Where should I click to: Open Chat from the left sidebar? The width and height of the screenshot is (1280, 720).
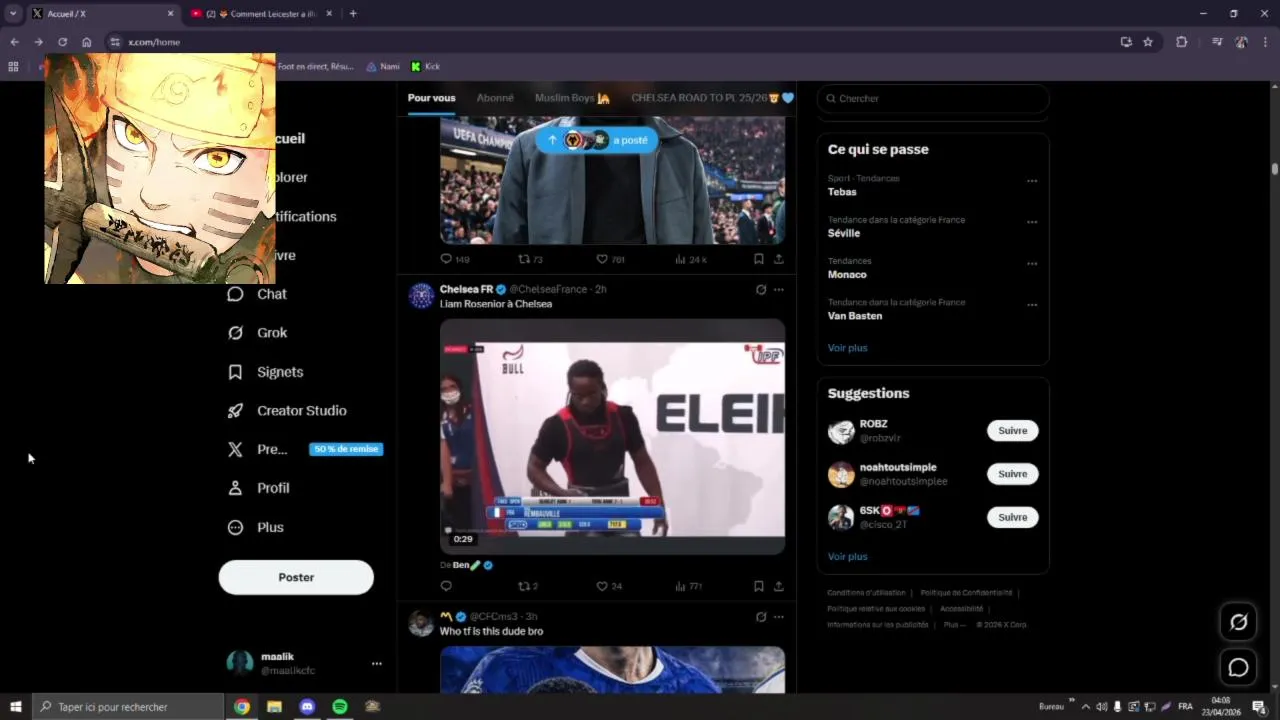(257, 294)
